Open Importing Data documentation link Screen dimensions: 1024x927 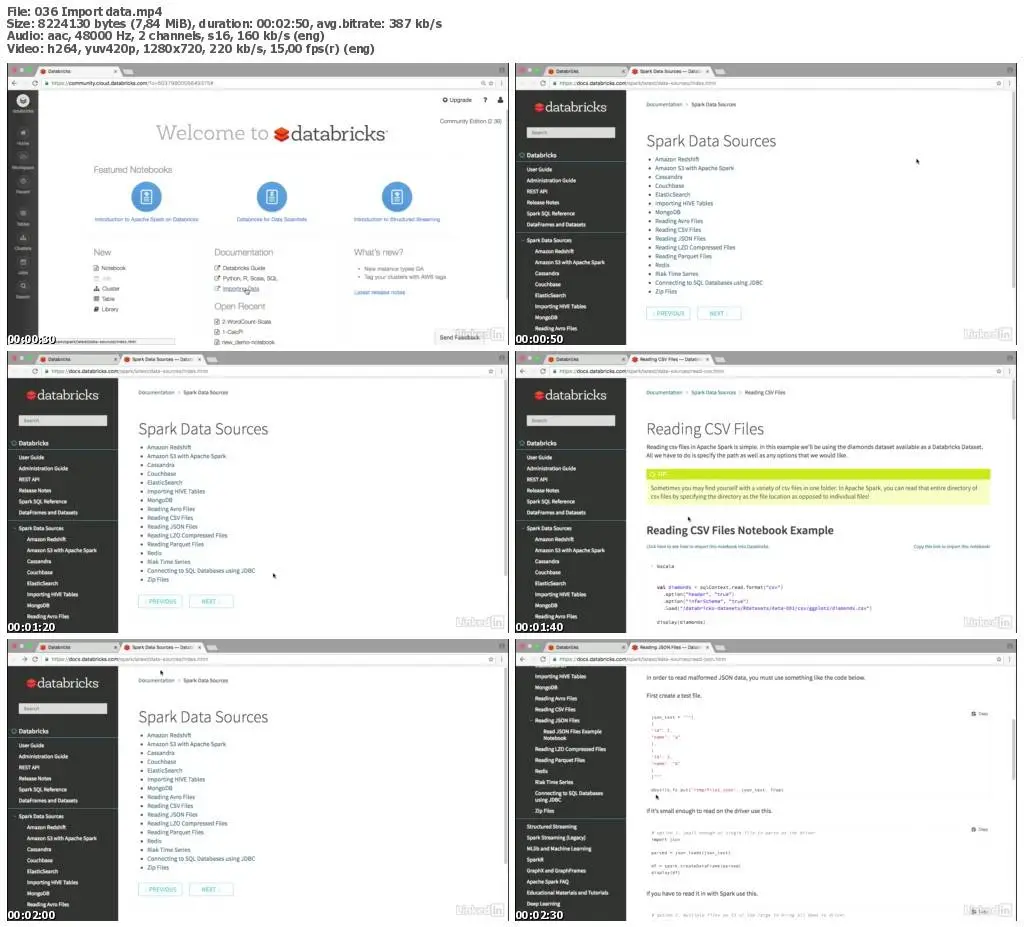coord(236,289)
